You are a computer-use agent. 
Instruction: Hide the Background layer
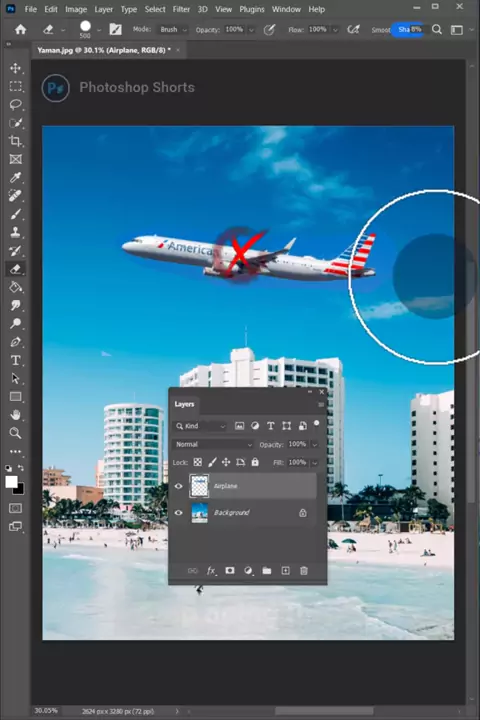coord(179,513)
